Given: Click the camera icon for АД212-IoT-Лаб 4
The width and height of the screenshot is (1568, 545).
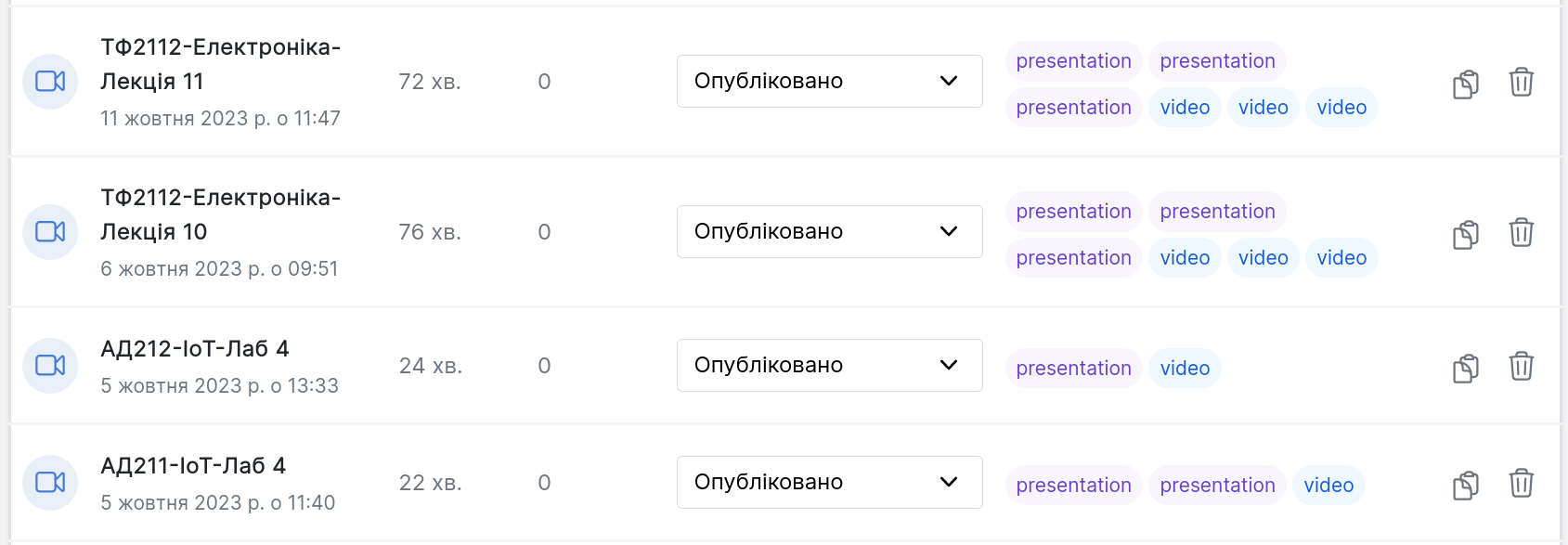Looking at the screenshot, I should point(49,365).
